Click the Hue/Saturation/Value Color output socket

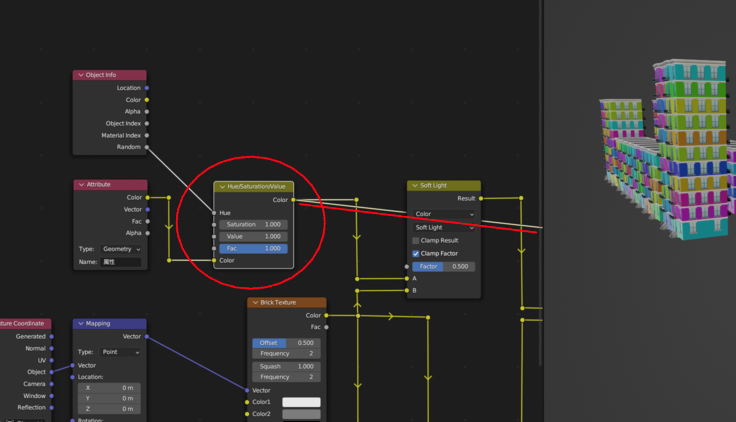pyautogui.click(x=293, y=200)
